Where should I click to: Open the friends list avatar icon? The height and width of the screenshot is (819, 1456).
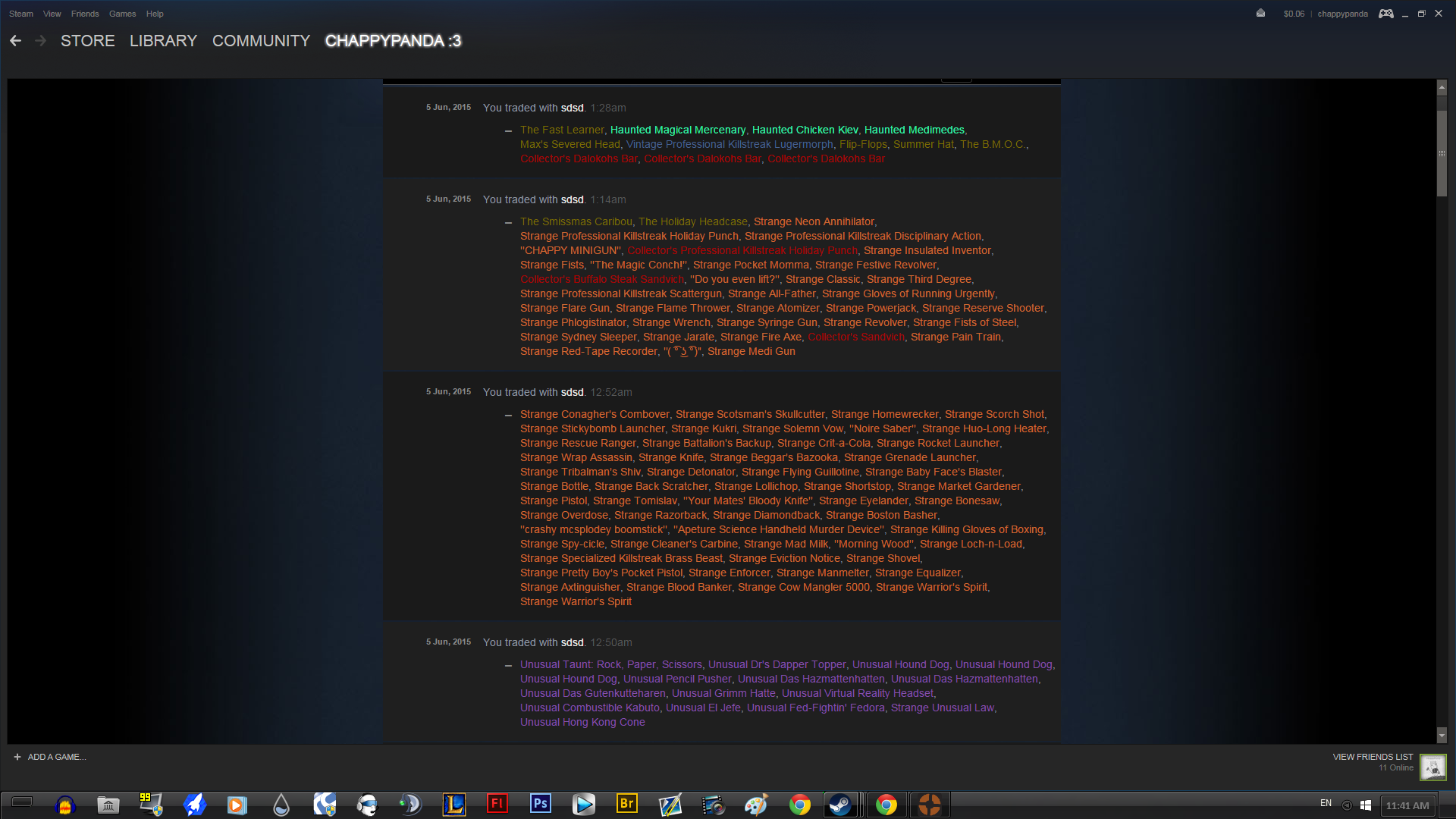pyautogui.click(x=1432, y=767)
